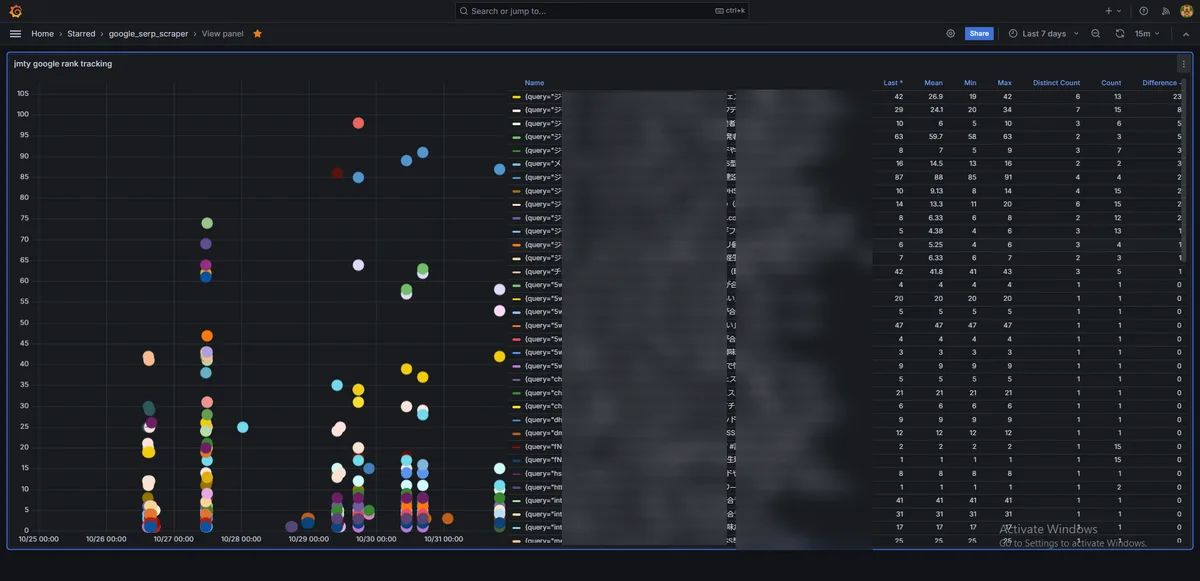Unstar the dashboard via star icon
Image resolution: width=1200 pixels, height=581 pixels.
(x=257, y=33)
